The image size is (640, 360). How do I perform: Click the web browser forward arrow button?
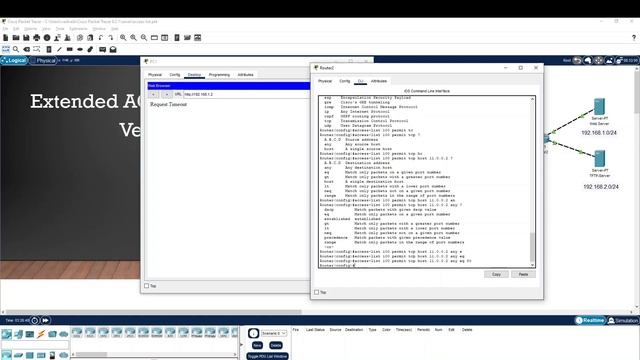(x=167, y=94)
